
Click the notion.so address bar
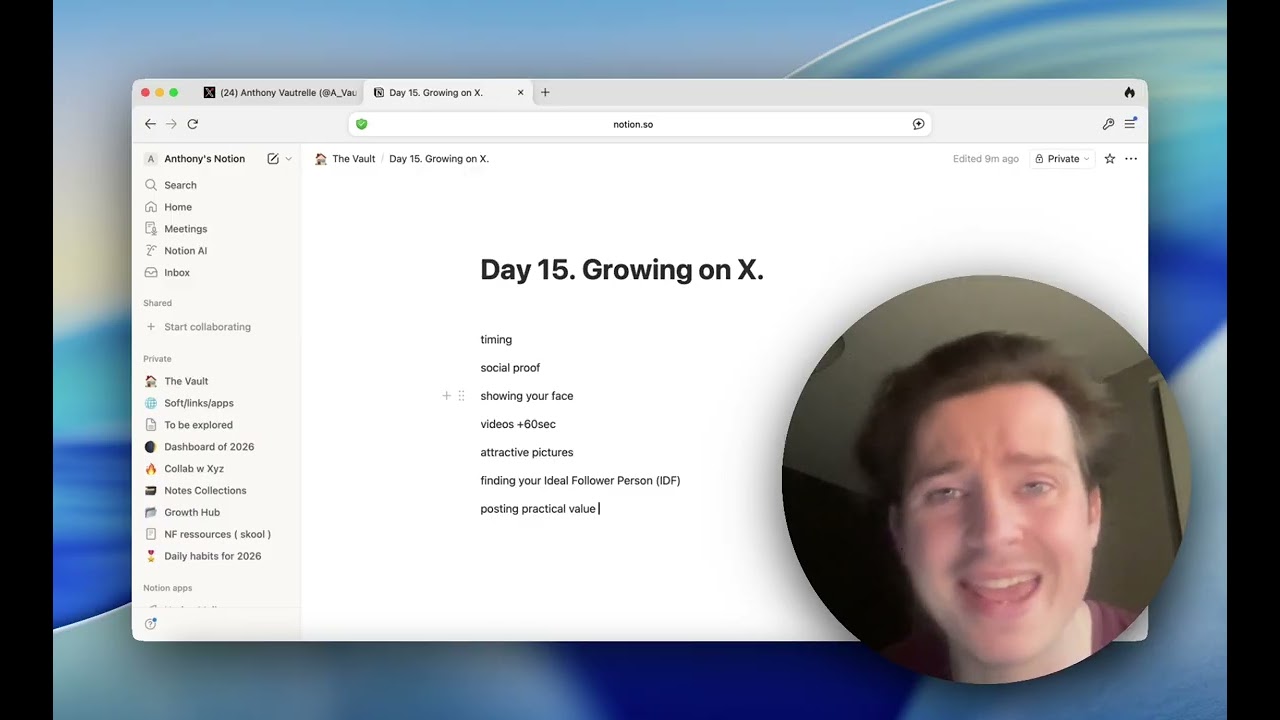(640, 124)
